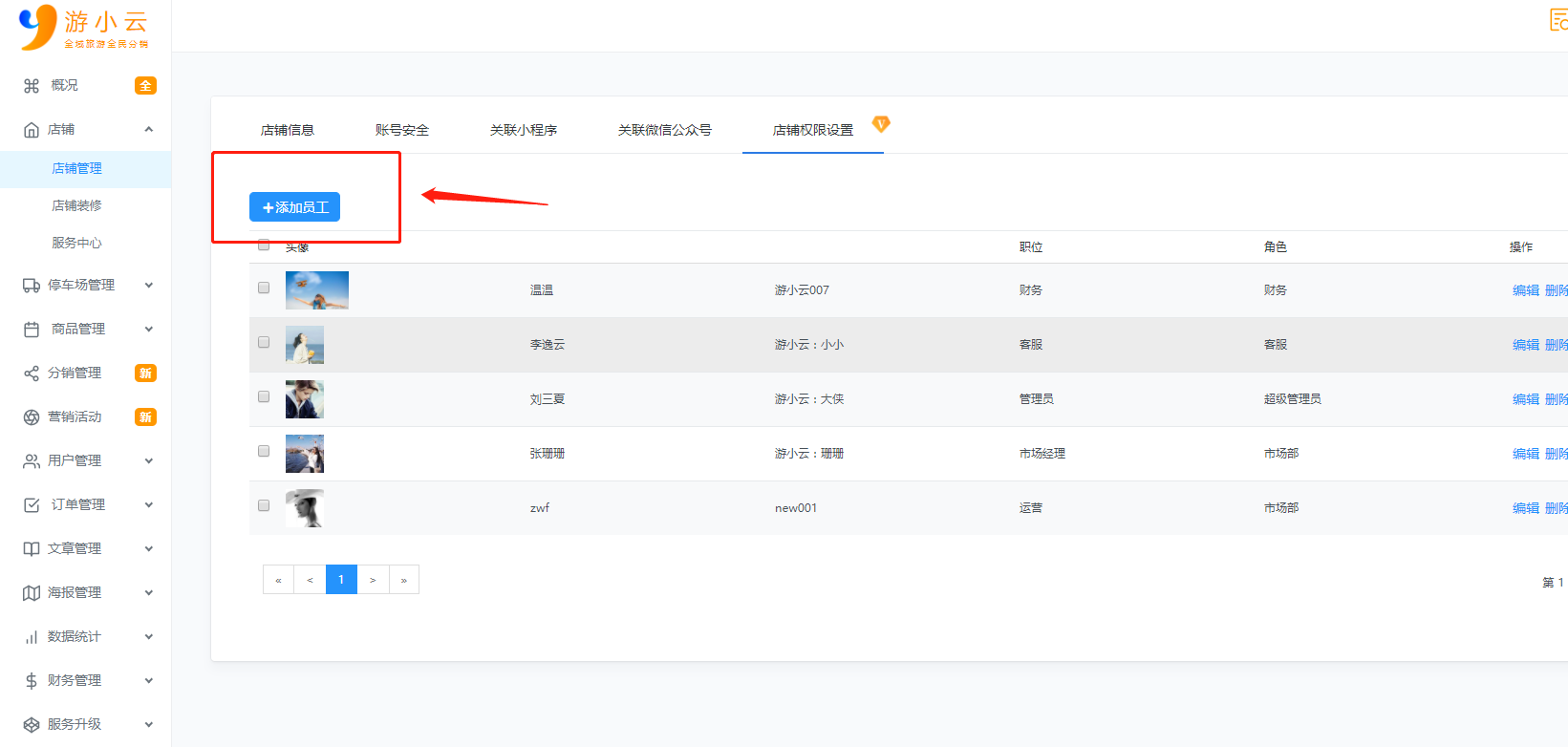The width and height of the screenshot is (1568, 747).
Task: Check the checkbox for 李逸云 row
Action: coord(264,342)
